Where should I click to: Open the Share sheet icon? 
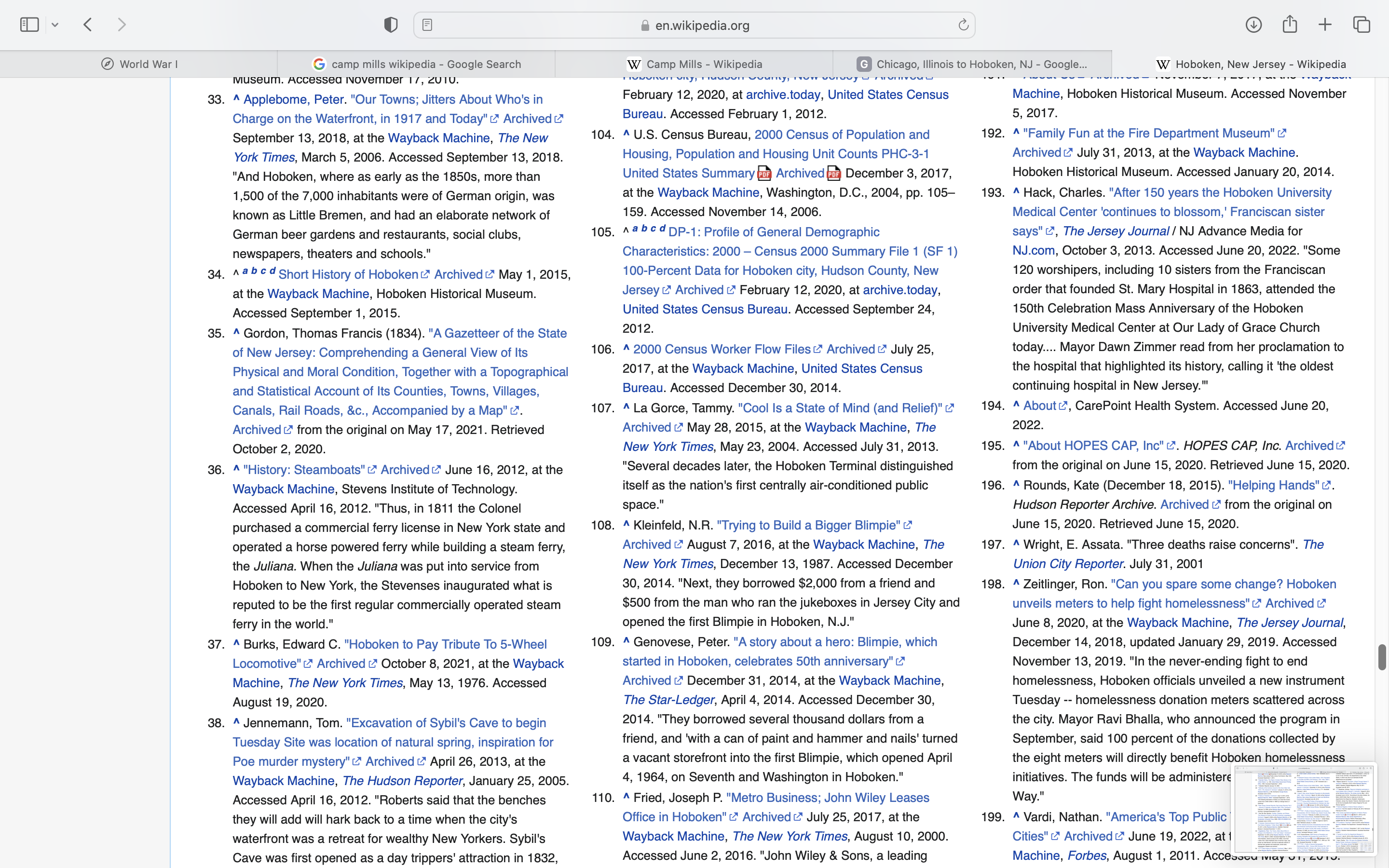tap(1290, 25)
